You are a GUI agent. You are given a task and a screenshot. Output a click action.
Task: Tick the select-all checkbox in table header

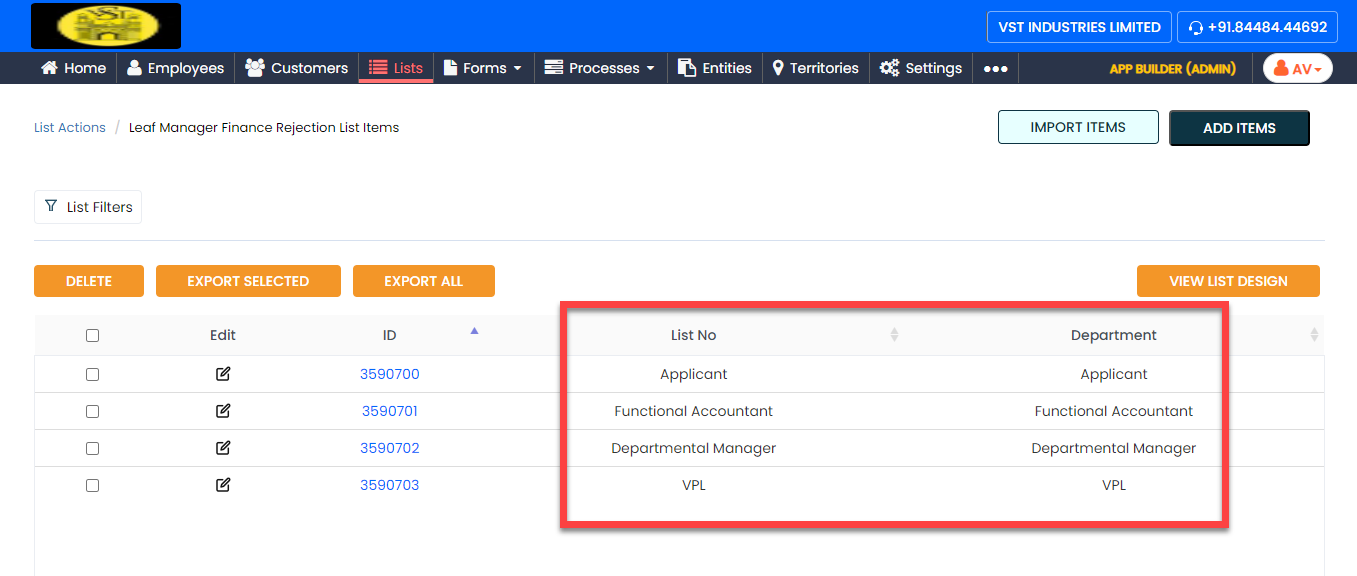click(x=92, y=336)
